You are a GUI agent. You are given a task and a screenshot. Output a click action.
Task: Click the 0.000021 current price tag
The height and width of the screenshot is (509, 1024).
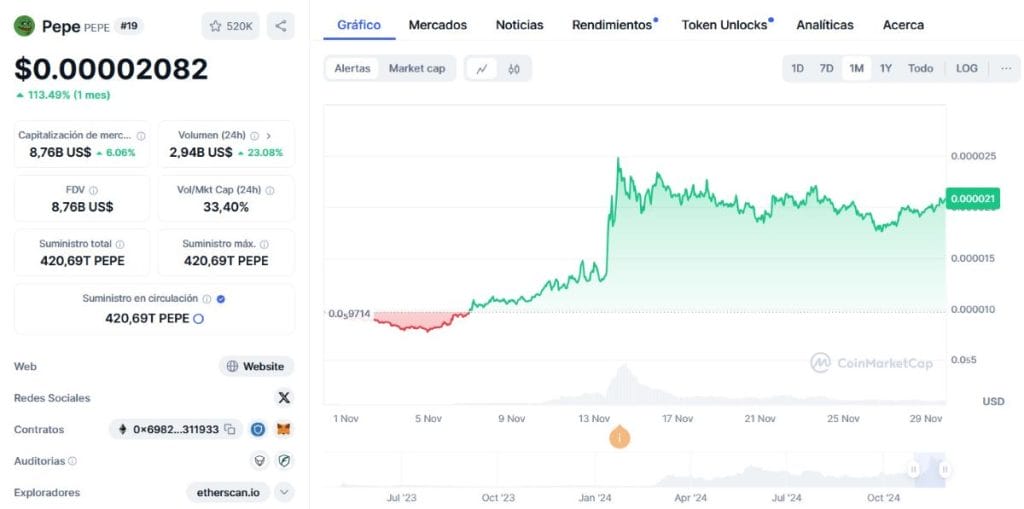point(972,199)
